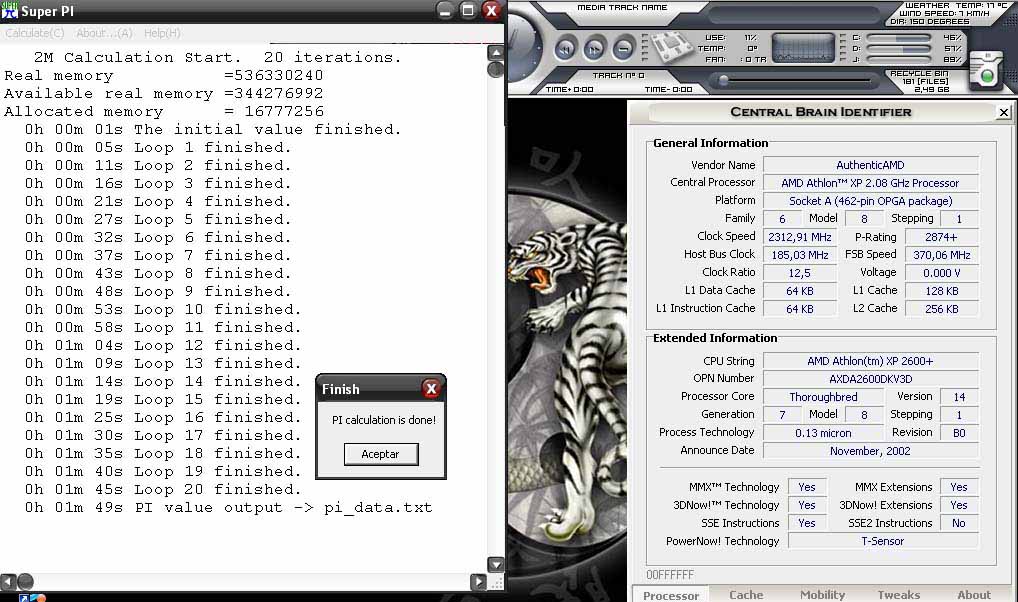Click the FSB Speed value 370,06 MHz
1018x602 pixels.
pos(941,255)
